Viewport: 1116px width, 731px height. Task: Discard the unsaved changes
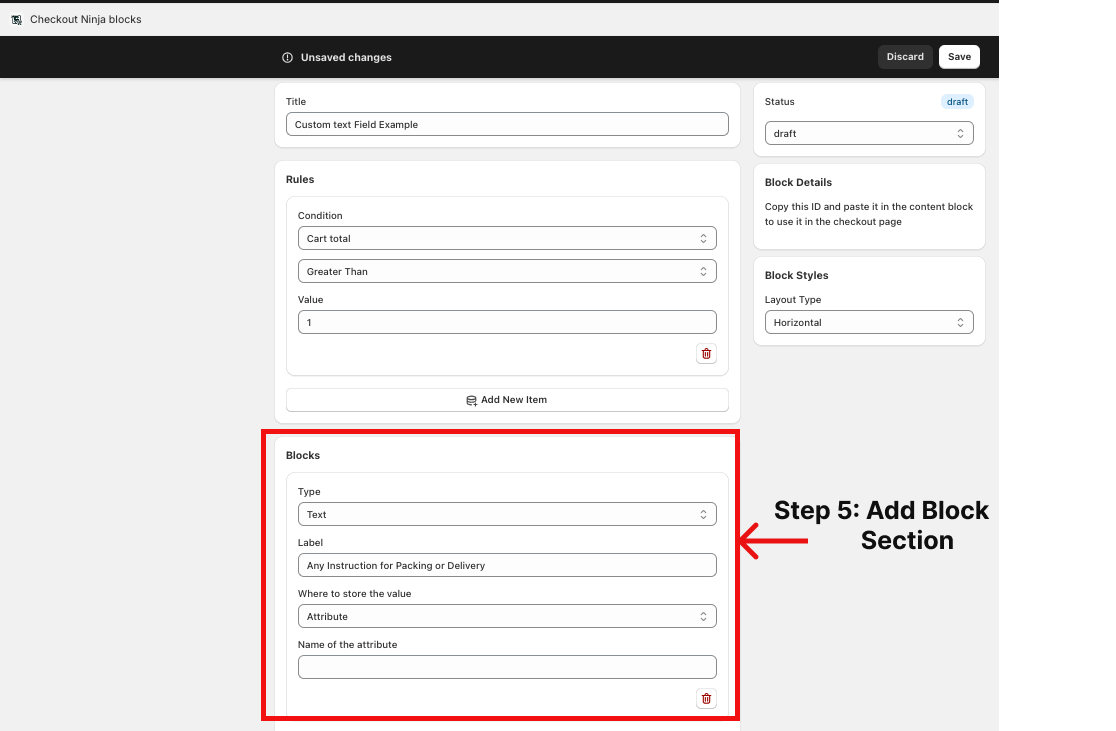tap(904, 57)
